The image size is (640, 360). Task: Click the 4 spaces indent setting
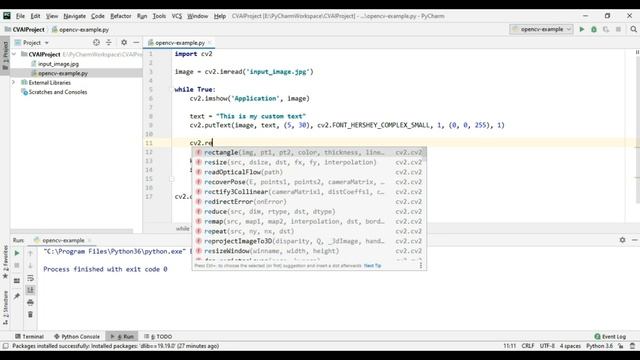570,346
